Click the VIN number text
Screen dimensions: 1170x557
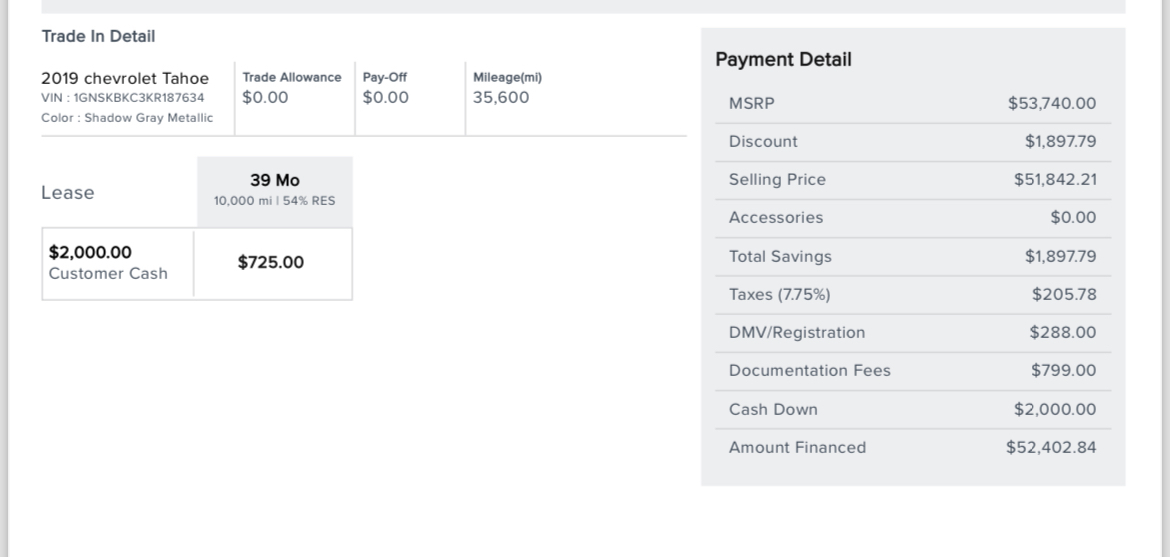click(x=123, y=98)
